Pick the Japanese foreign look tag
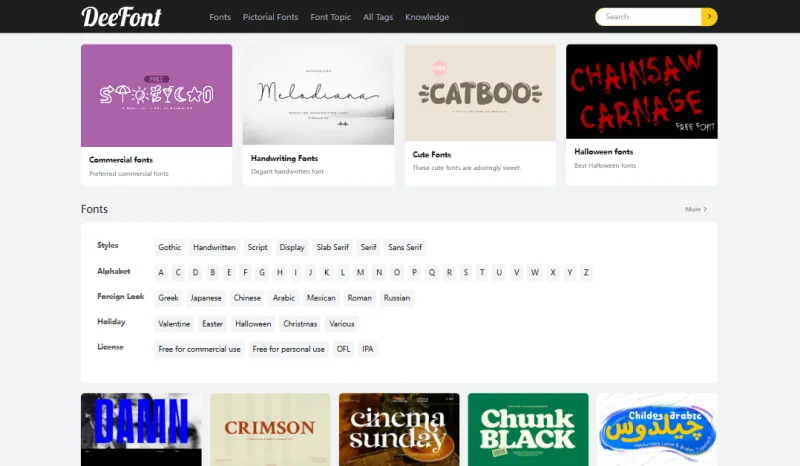The height and width of the screenshot is (466, 800). 206,298
